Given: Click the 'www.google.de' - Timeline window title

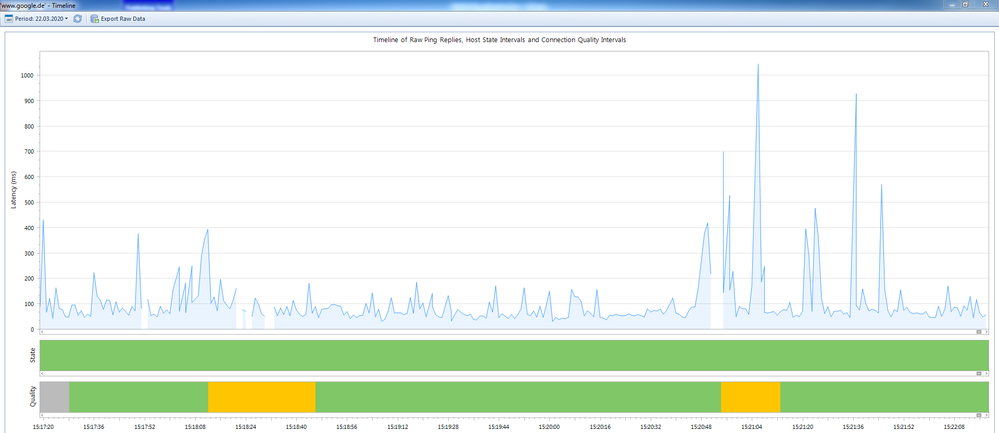Looking at the screenshot, I should [38, 5].
